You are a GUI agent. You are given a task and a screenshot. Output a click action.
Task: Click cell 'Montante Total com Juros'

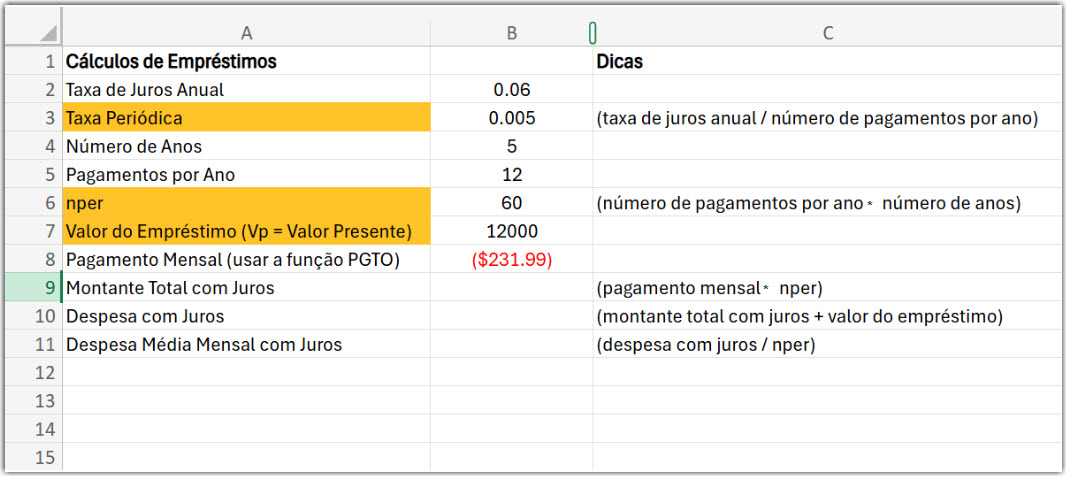pyautogui.click(x=246, y=288)
